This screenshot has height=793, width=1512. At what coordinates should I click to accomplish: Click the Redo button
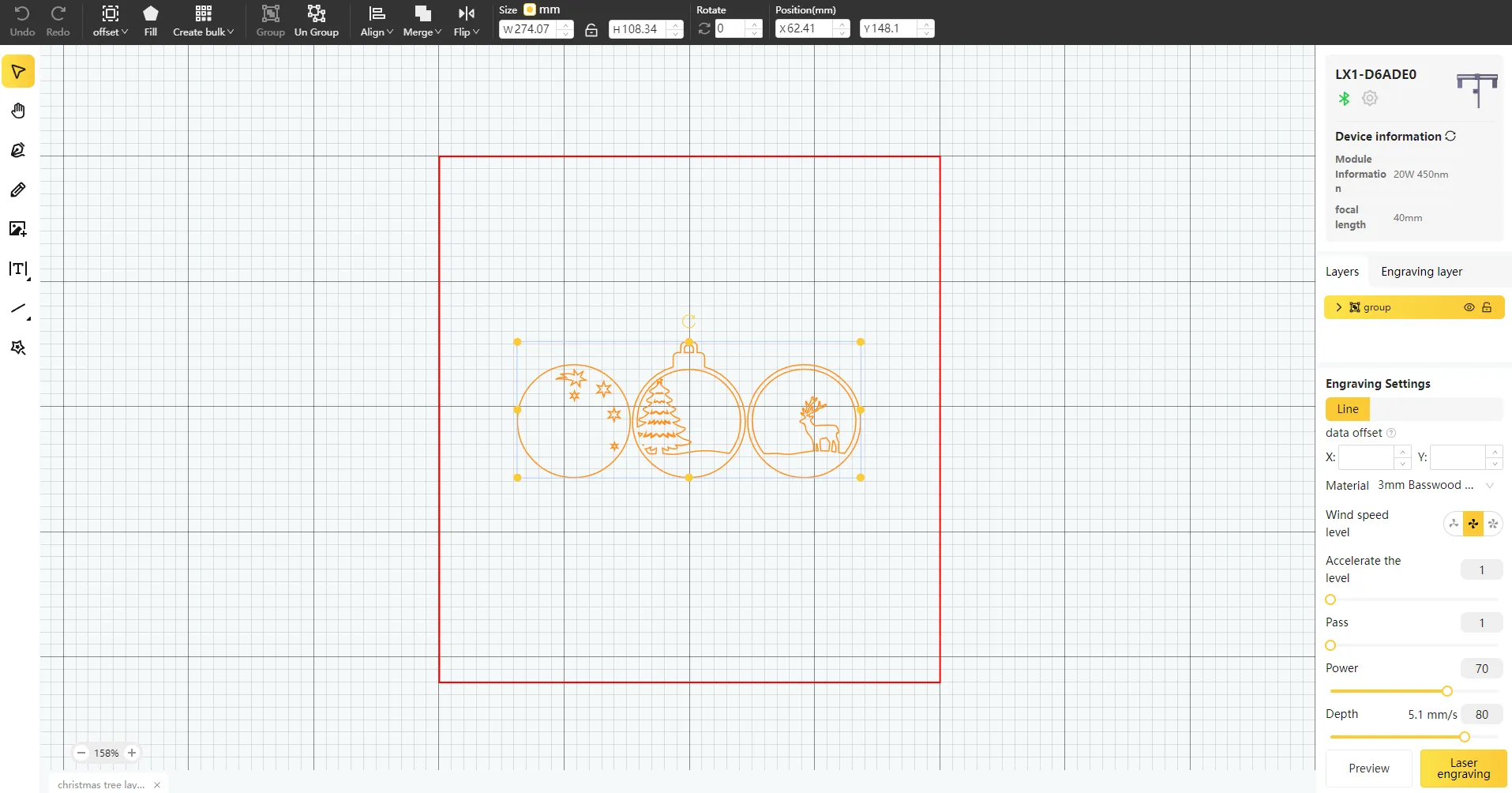(x=58, y=21)
